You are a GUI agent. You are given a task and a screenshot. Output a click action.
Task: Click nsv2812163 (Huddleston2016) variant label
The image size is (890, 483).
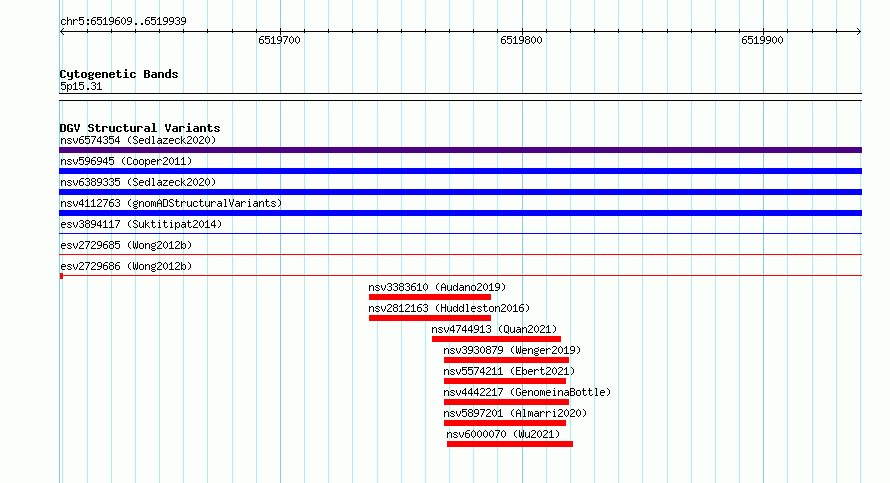449,308
